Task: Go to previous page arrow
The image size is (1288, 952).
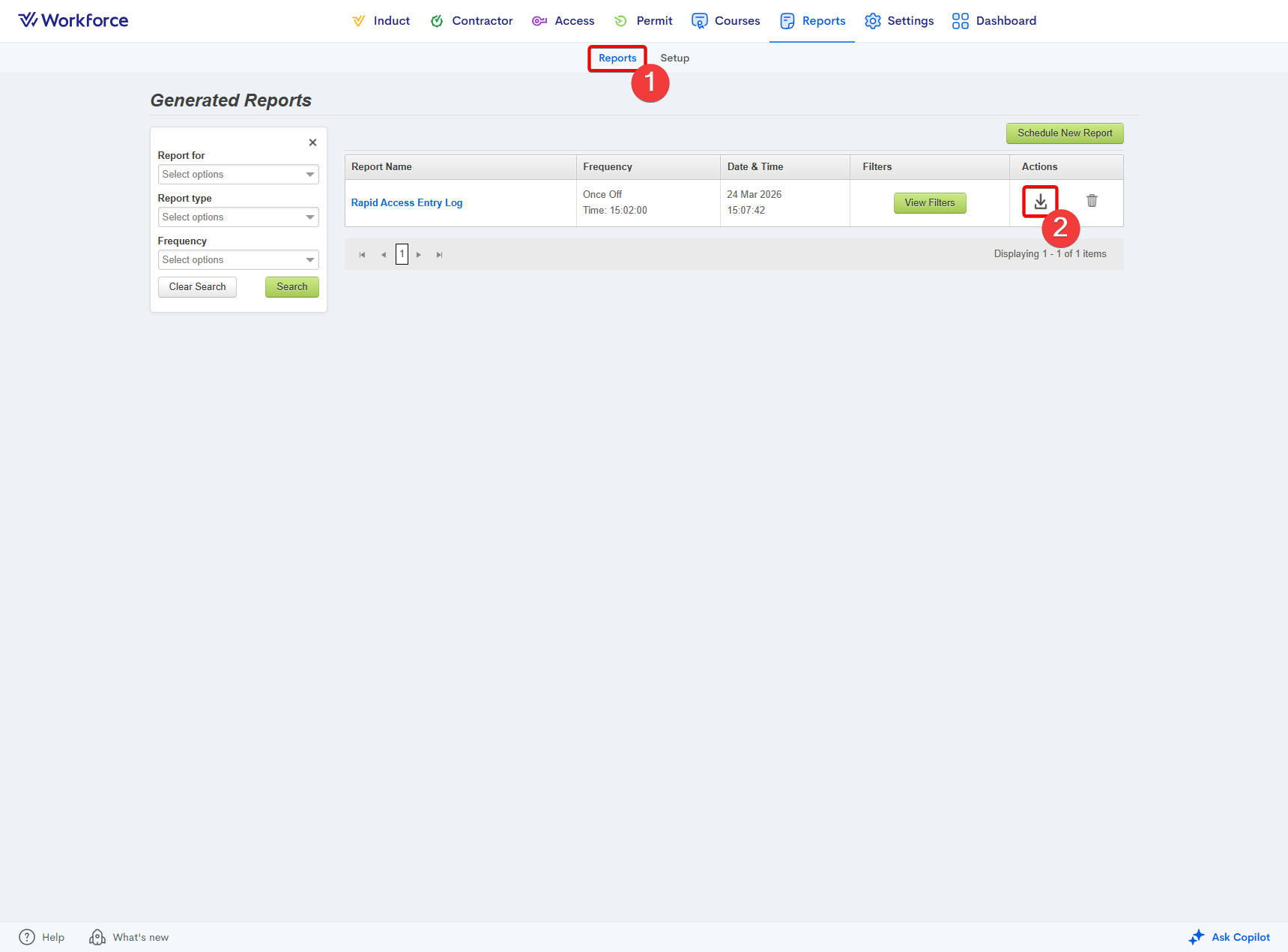Action: 384,255
